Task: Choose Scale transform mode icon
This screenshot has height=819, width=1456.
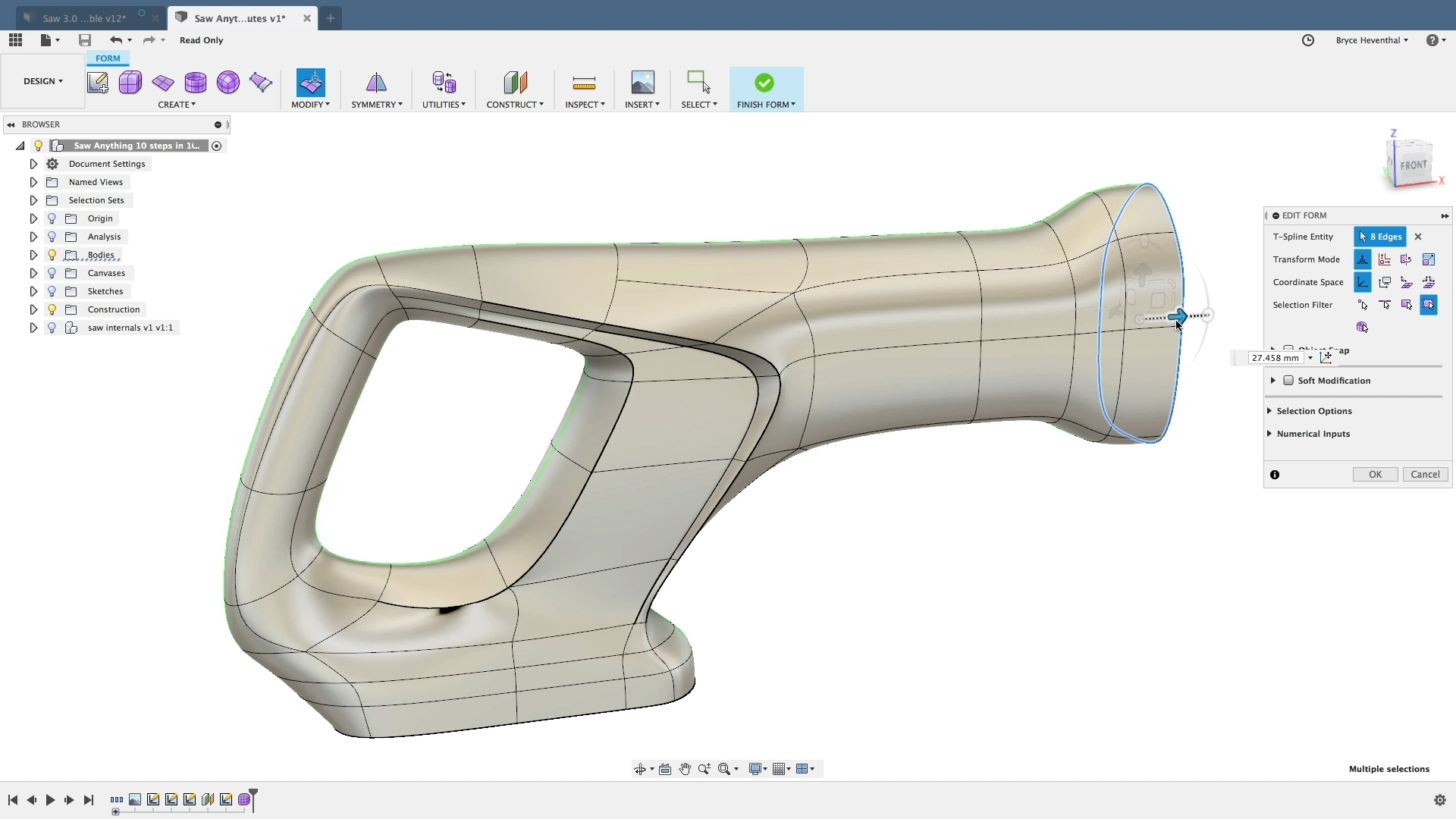Action: (1428, 259)
